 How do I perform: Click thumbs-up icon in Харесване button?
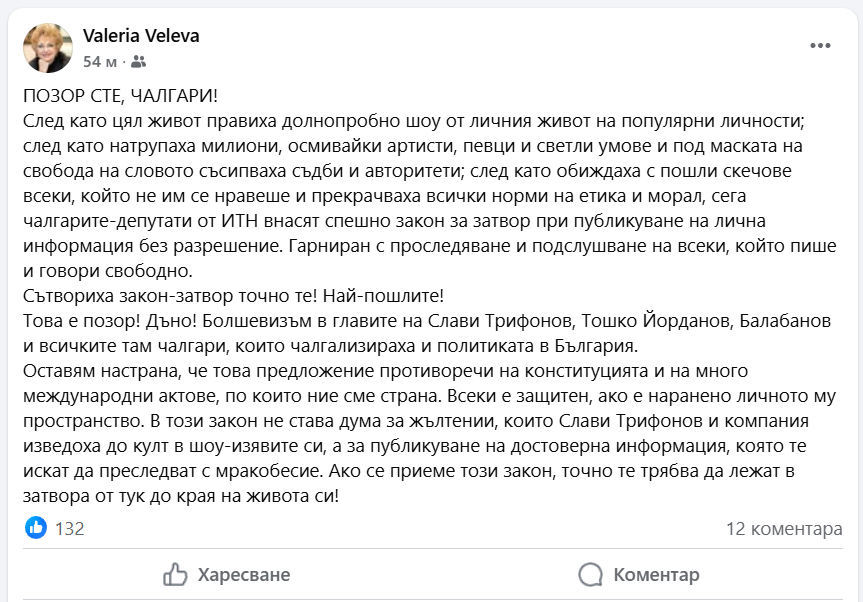tap(175, 574)
